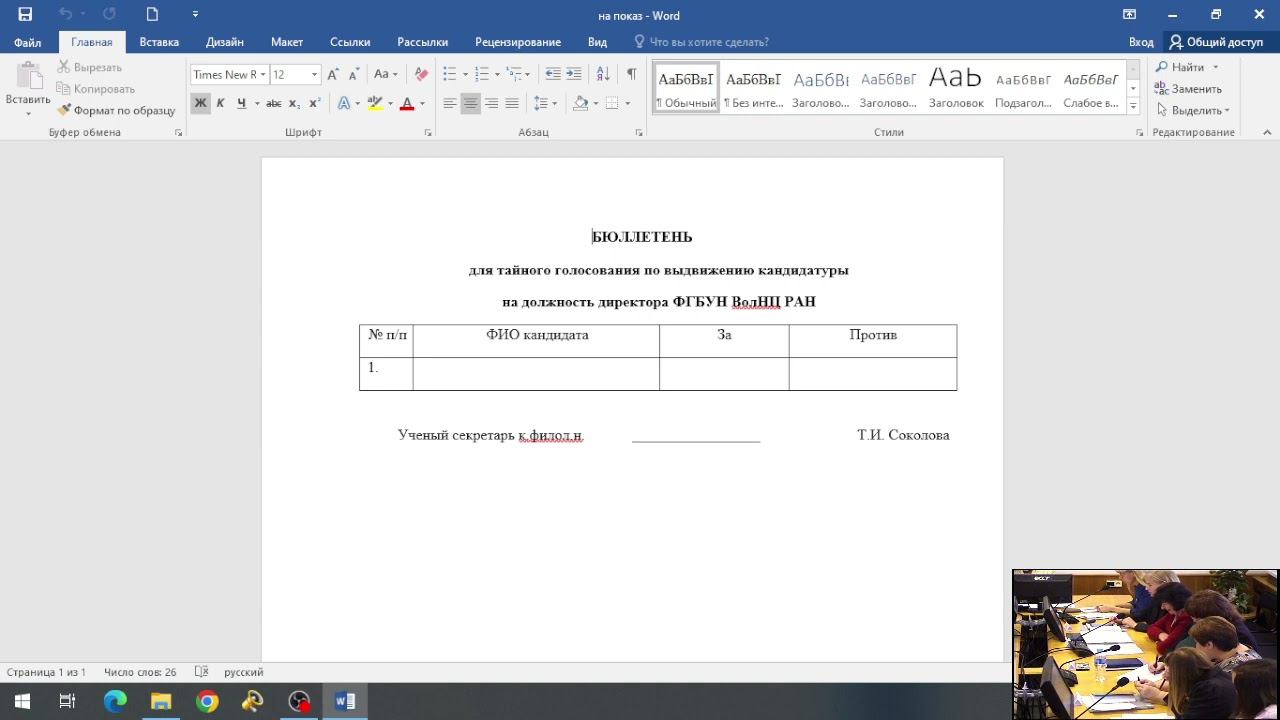Align text to the left
The width and height of the screenshot is (1280, 720).
[x=450, y=103]
